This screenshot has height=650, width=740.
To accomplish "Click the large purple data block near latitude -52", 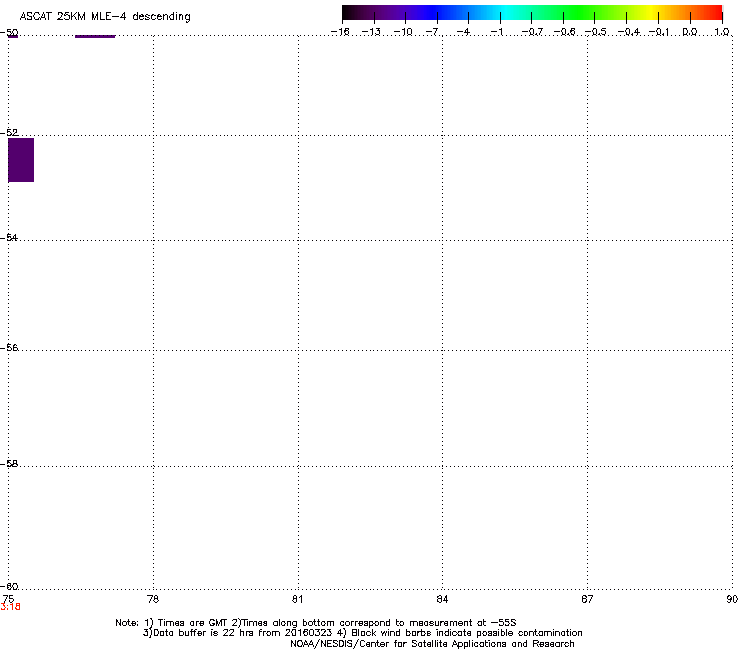I will coord(21,160).
